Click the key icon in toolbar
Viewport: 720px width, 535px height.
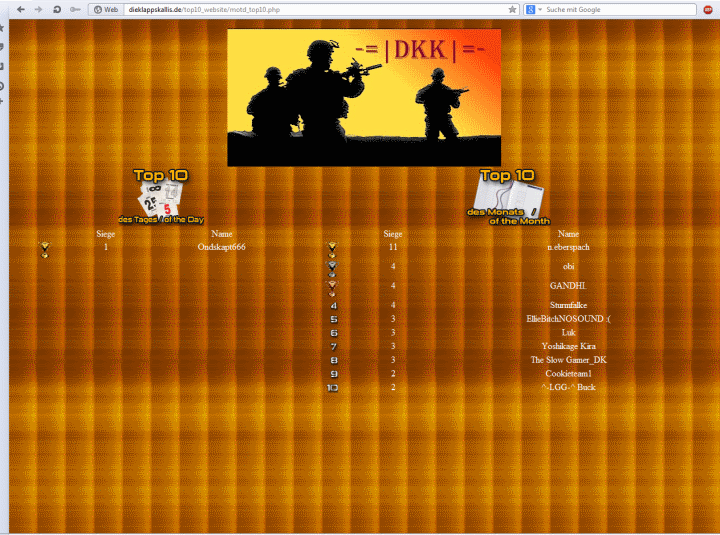tap(75, 9)
